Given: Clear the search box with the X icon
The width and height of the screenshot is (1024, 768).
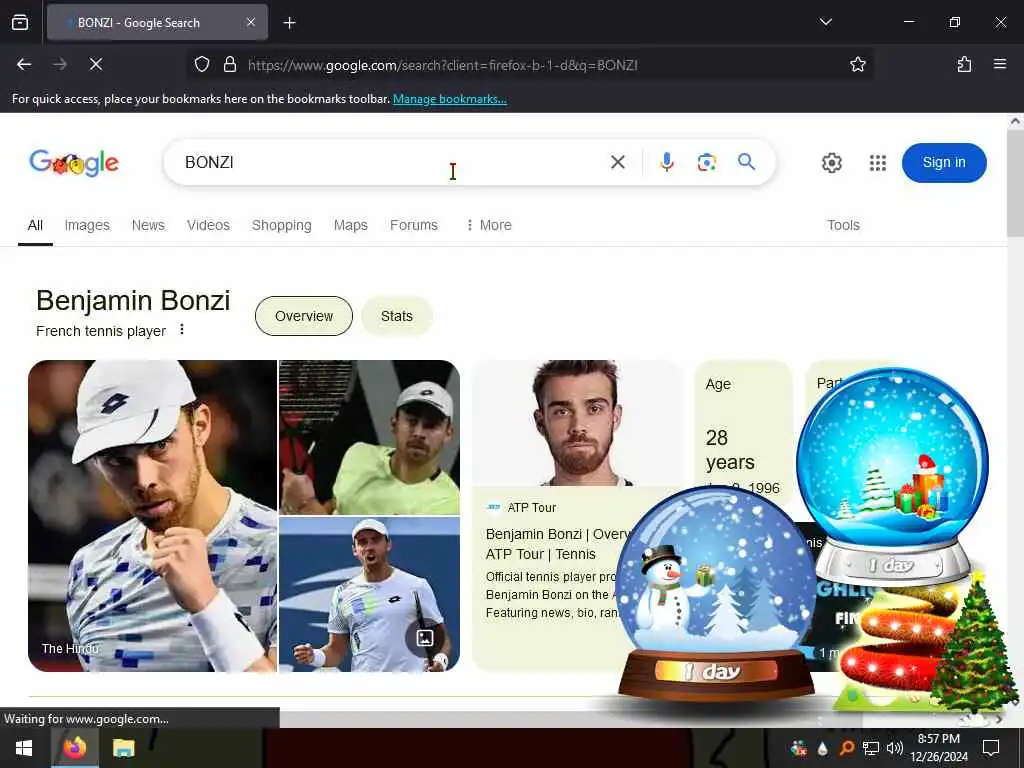Looking at the screenshot, I should click(x=618, y=162).
